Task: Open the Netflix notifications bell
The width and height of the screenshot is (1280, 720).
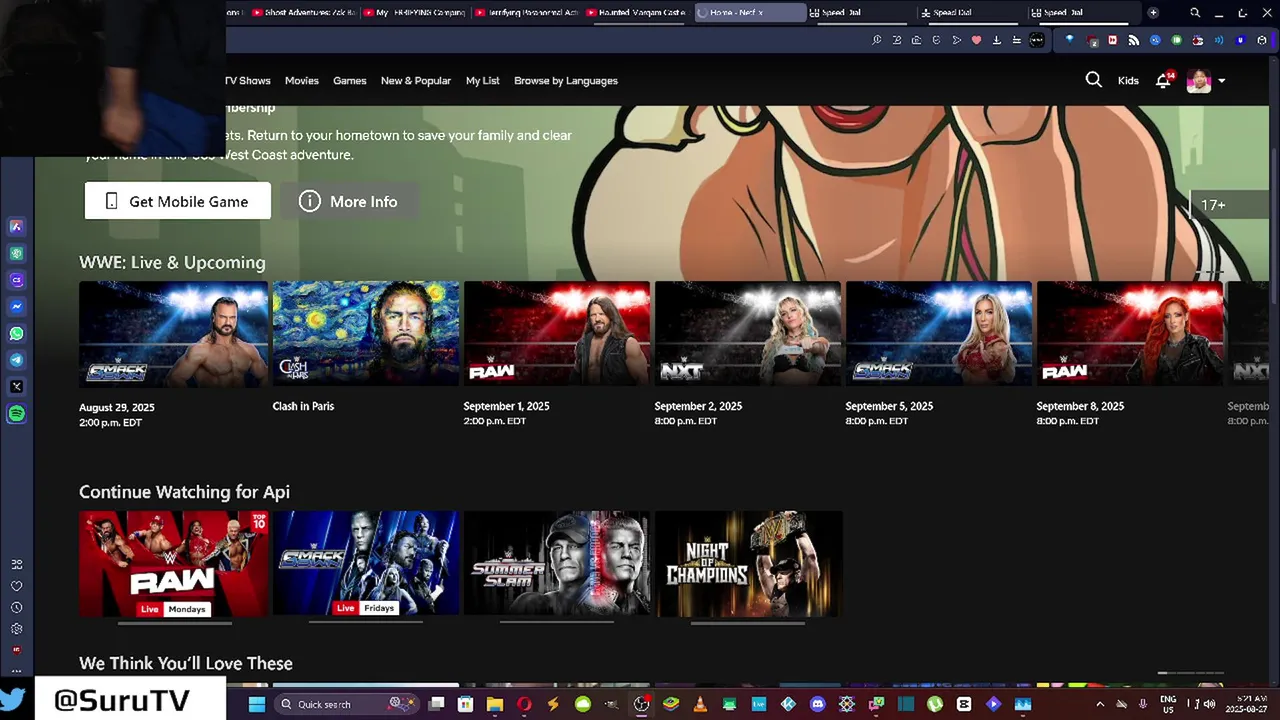Action: click(1163, 80)
